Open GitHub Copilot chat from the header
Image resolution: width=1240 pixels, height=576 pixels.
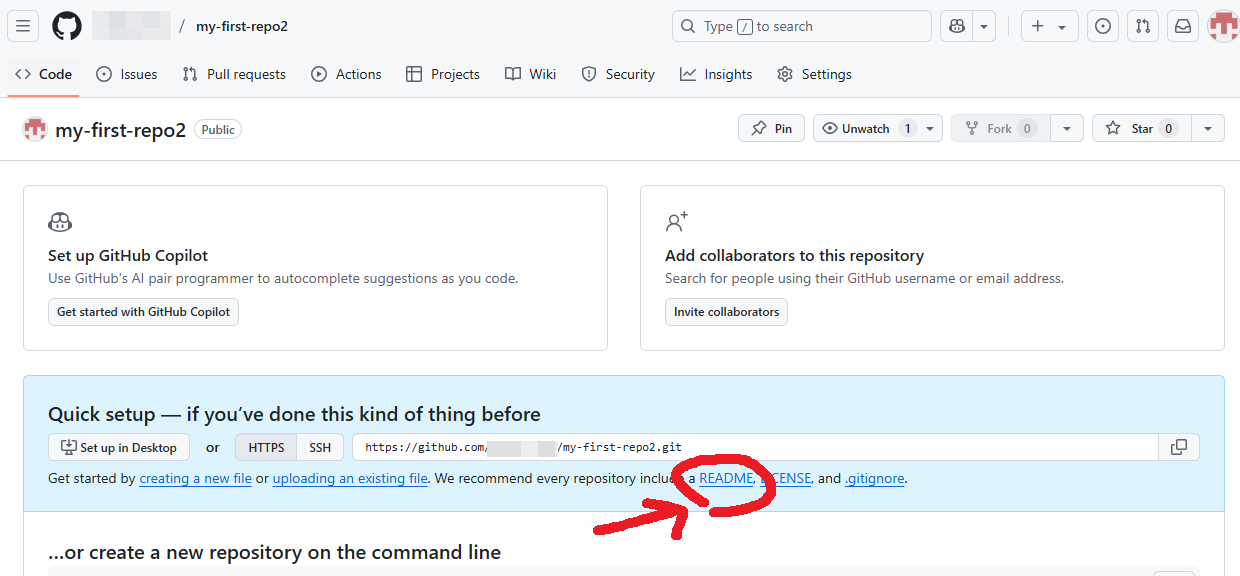coord(955,25)
